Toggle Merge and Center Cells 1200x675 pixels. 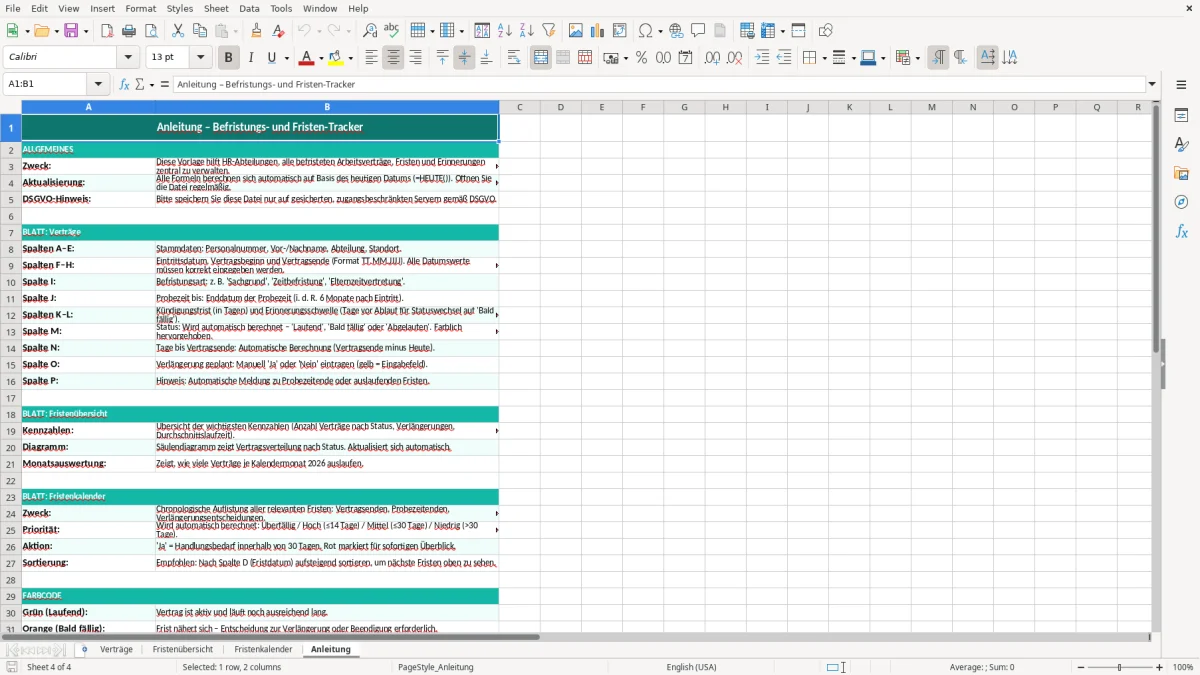[541, 58]
